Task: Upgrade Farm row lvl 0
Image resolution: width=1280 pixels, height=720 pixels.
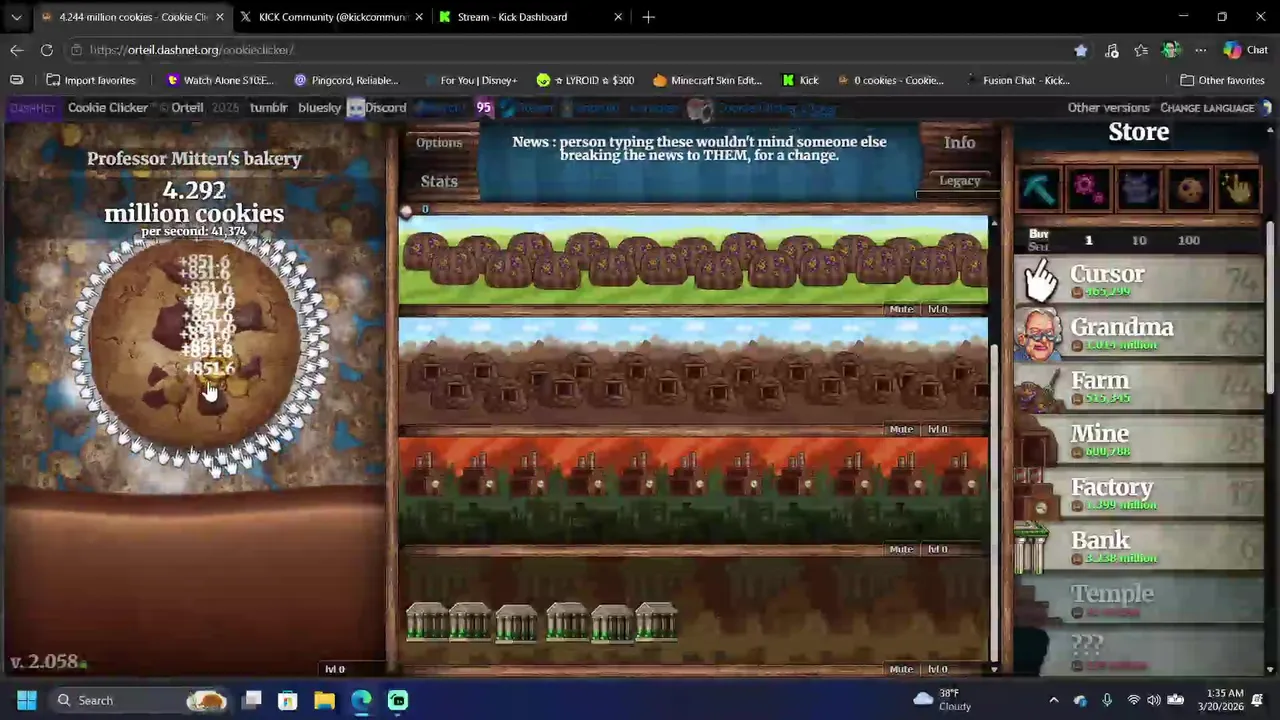Action: 937,309
